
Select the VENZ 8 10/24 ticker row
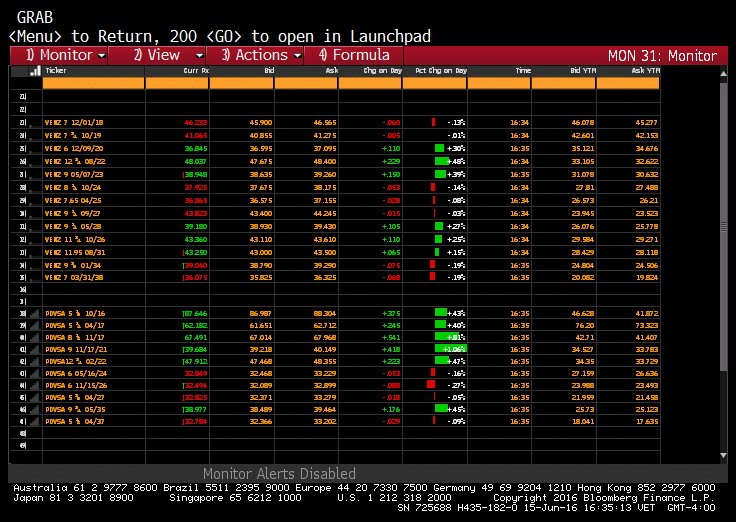click(73, 188)
